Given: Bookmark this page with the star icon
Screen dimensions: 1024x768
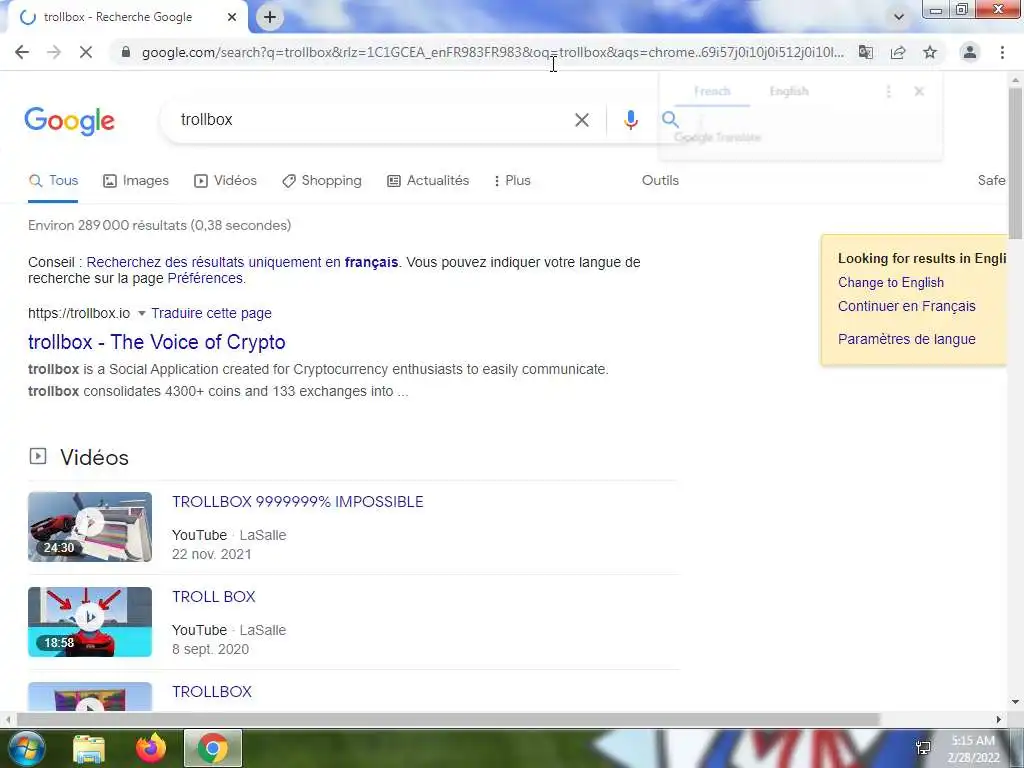Looking at the screenshot, I should tap(930, 52).
